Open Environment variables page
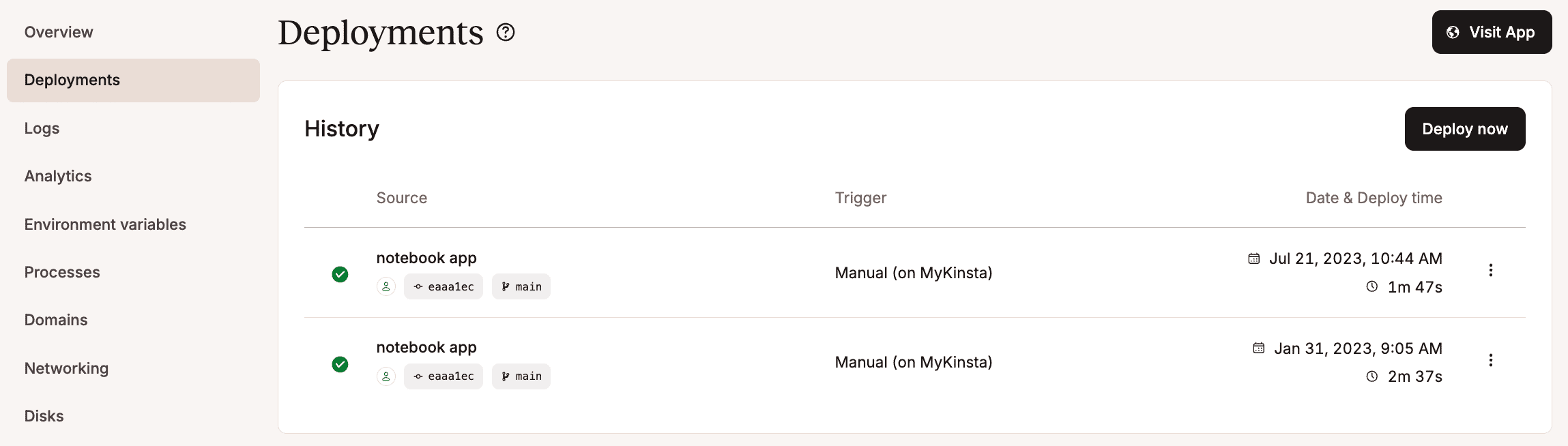This screenshot has width=1568, height=446. point(105,224)
